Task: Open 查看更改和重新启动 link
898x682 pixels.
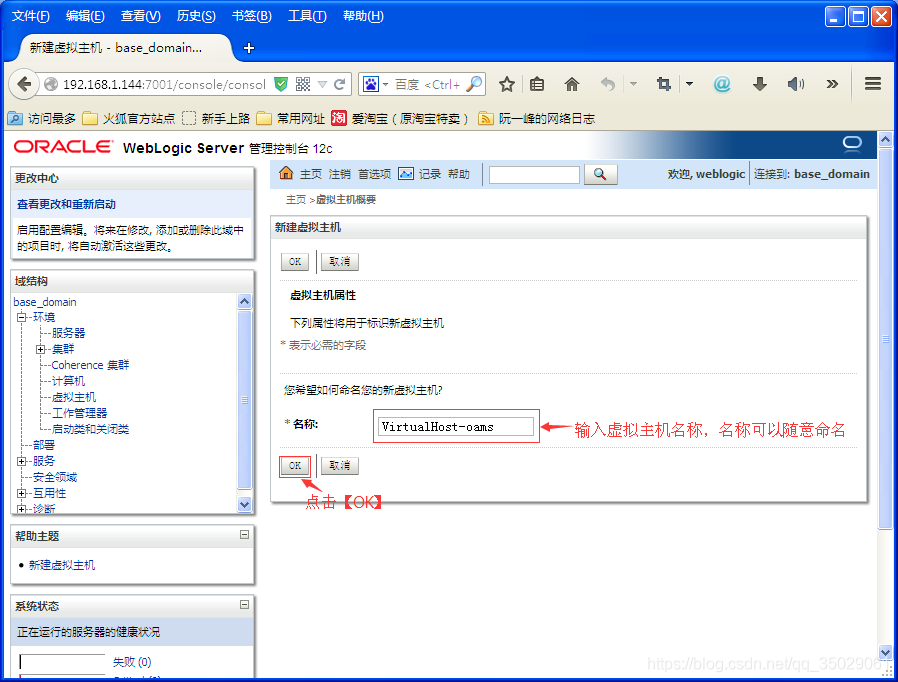Action: coord(66,204)
